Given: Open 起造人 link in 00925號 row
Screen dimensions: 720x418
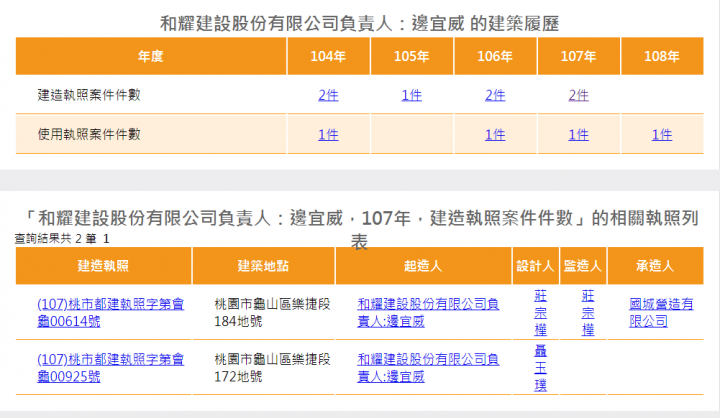Looking at the screenshot, I should point(428,367).
